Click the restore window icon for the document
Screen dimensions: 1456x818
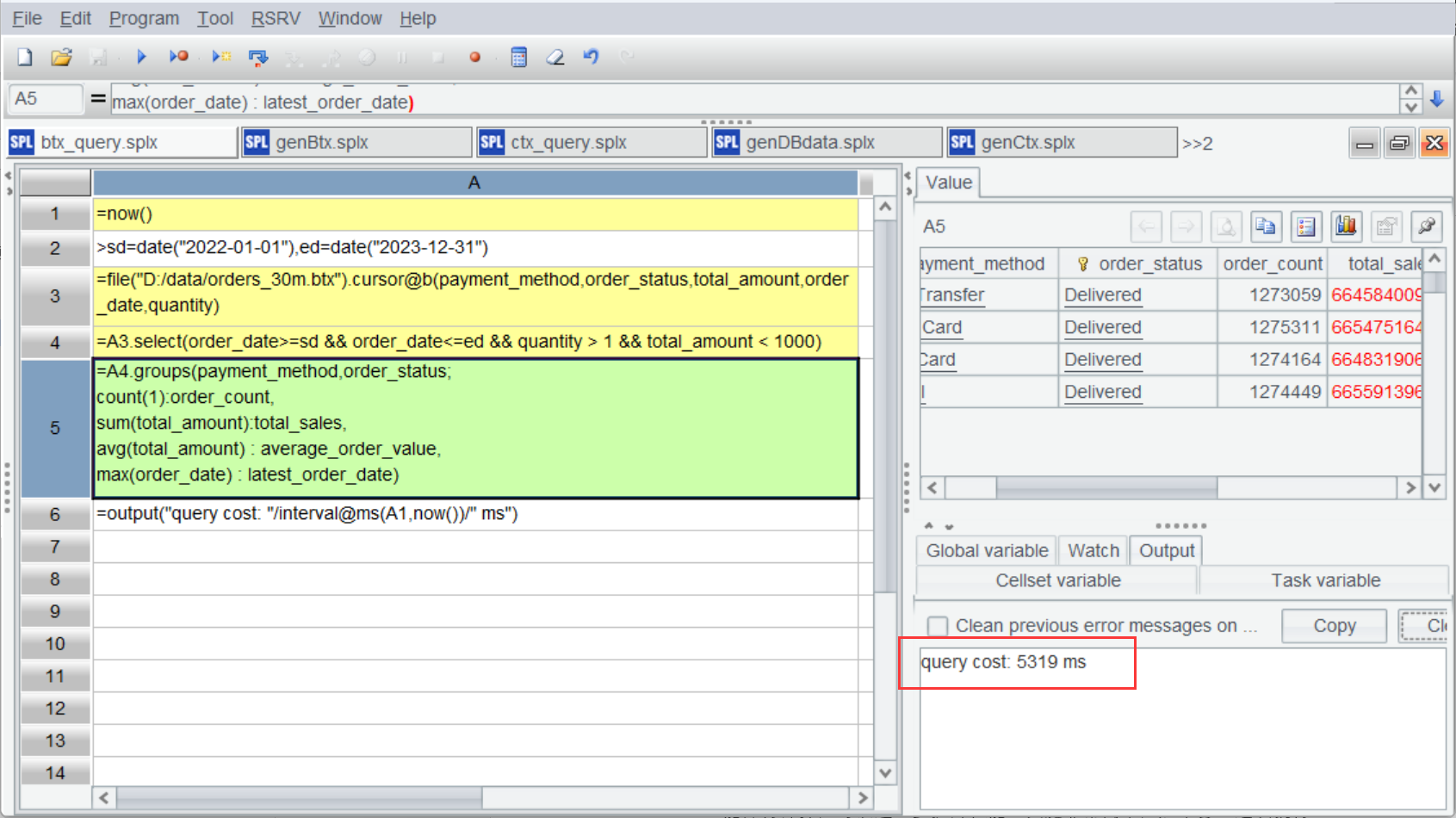coord(1400,143)
